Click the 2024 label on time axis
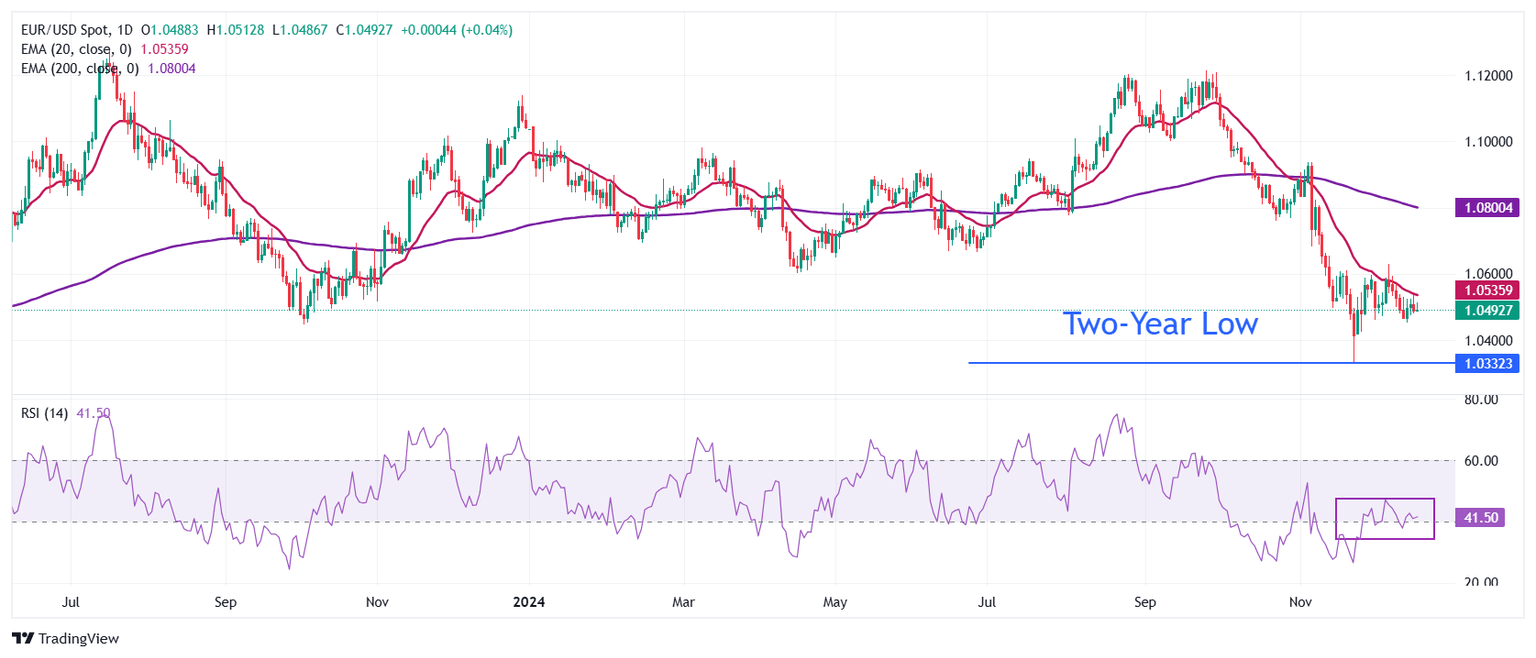 (x=528, y=602)
